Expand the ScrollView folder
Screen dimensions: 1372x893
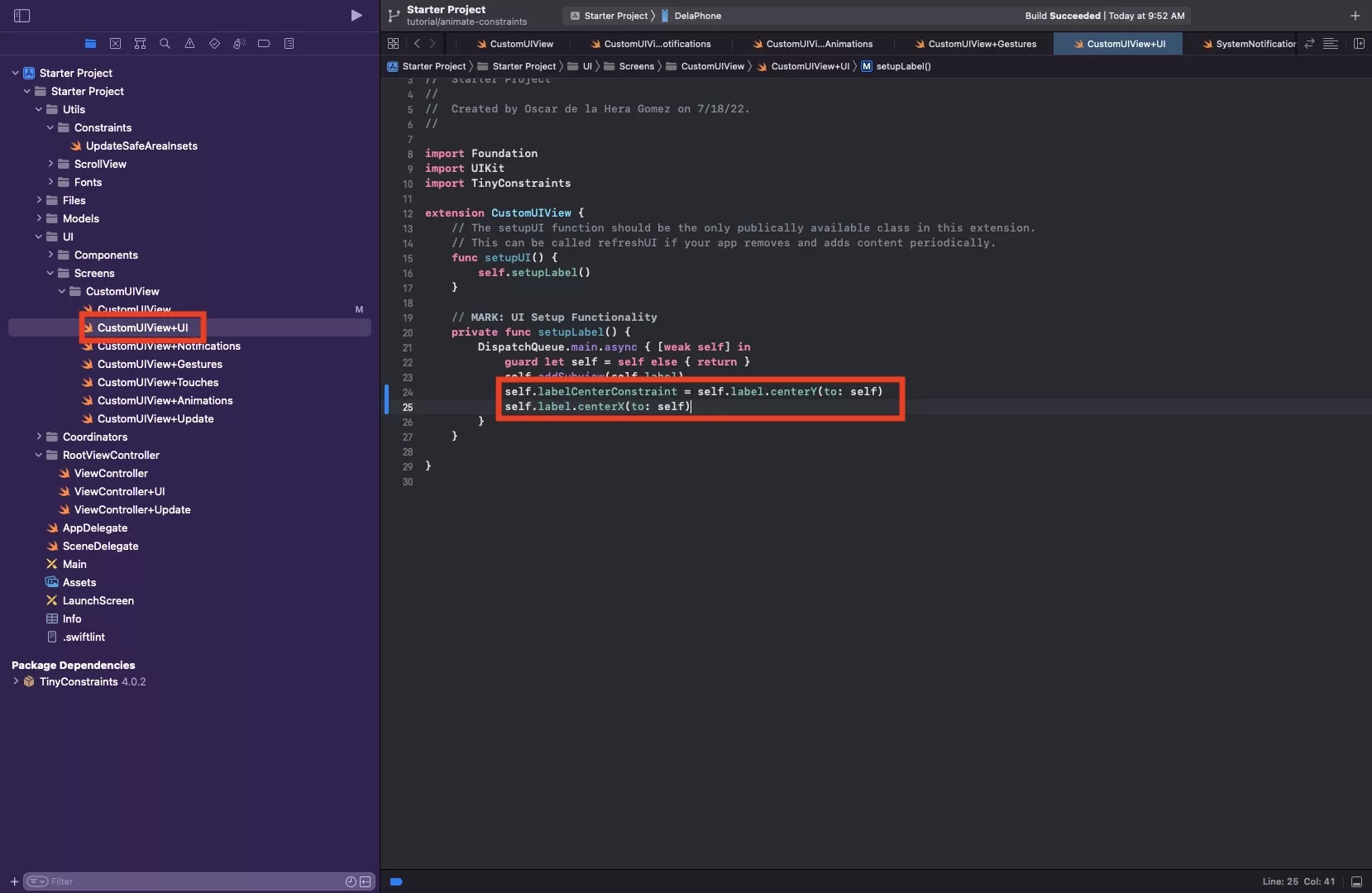coord(50,164)
